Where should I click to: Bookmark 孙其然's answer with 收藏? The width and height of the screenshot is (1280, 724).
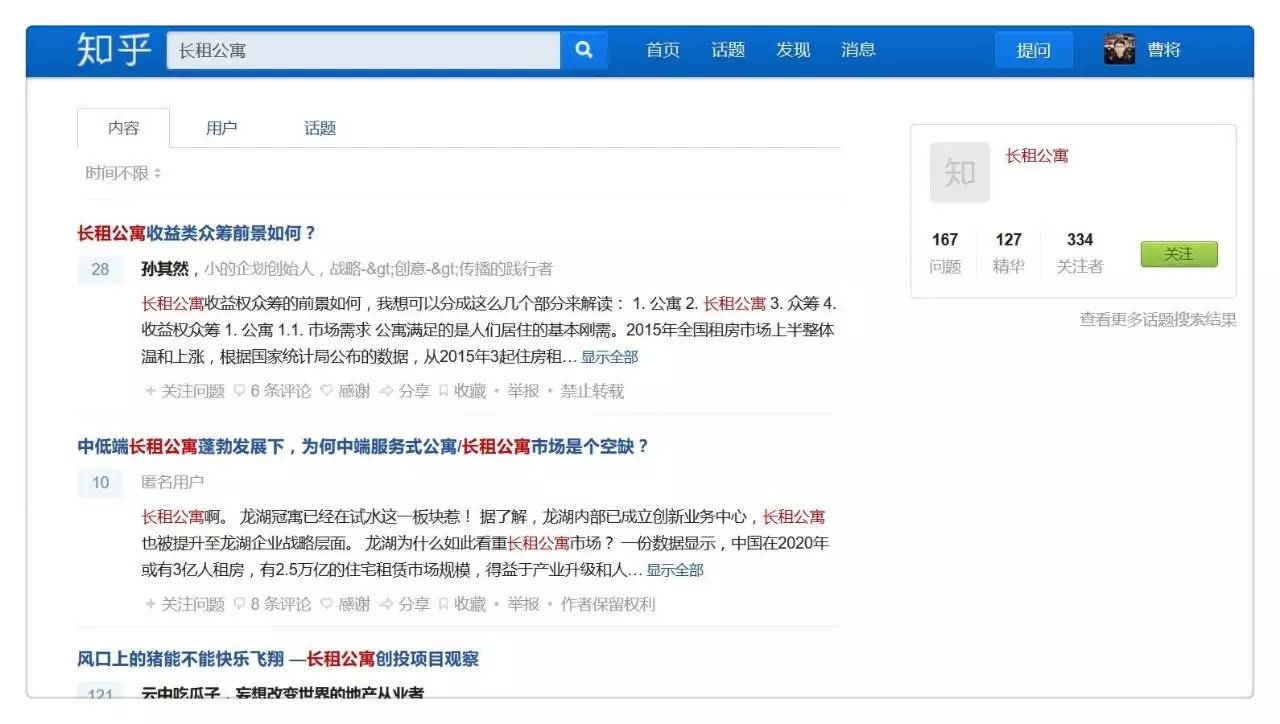462,391
